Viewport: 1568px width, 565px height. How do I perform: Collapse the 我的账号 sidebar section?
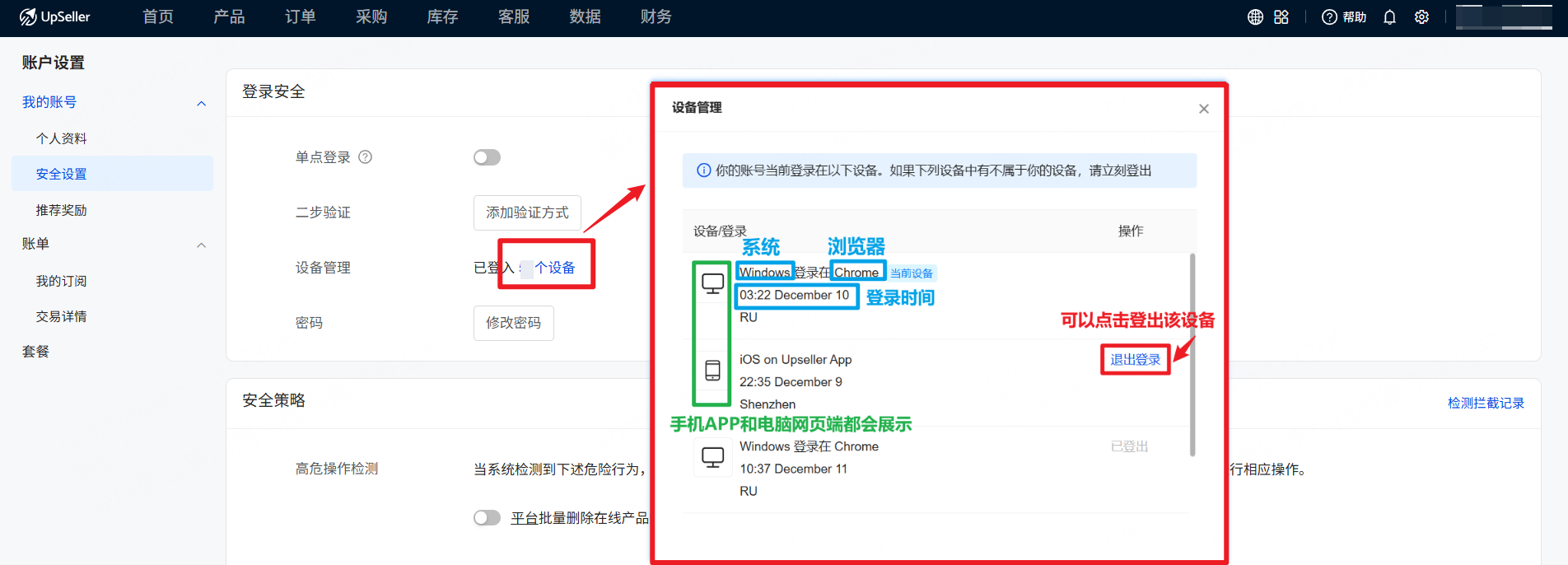(202, 103)
